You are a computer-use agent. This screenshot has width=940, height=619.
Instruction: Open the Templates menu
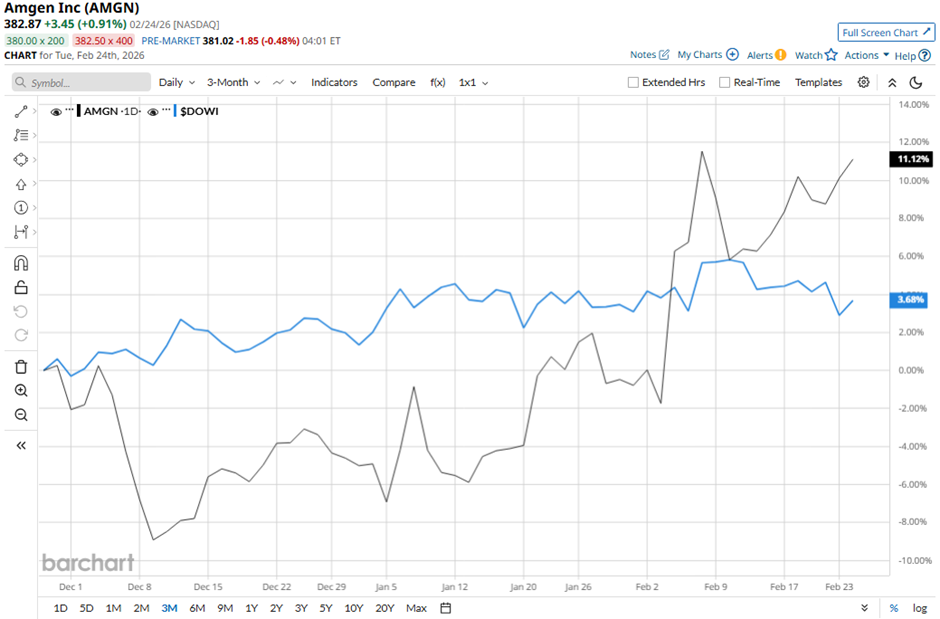point(818,83)
